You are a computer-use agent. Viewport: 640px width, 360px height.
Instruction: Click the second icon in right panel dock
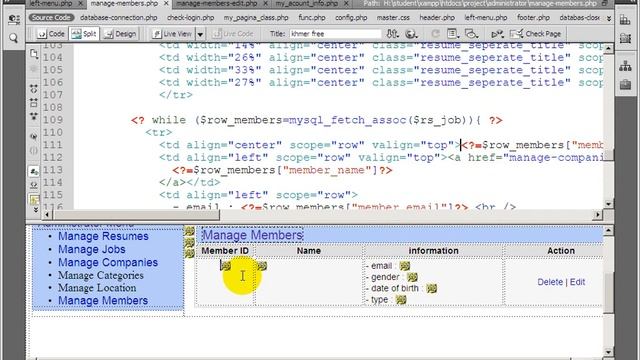tap(625, 38)
